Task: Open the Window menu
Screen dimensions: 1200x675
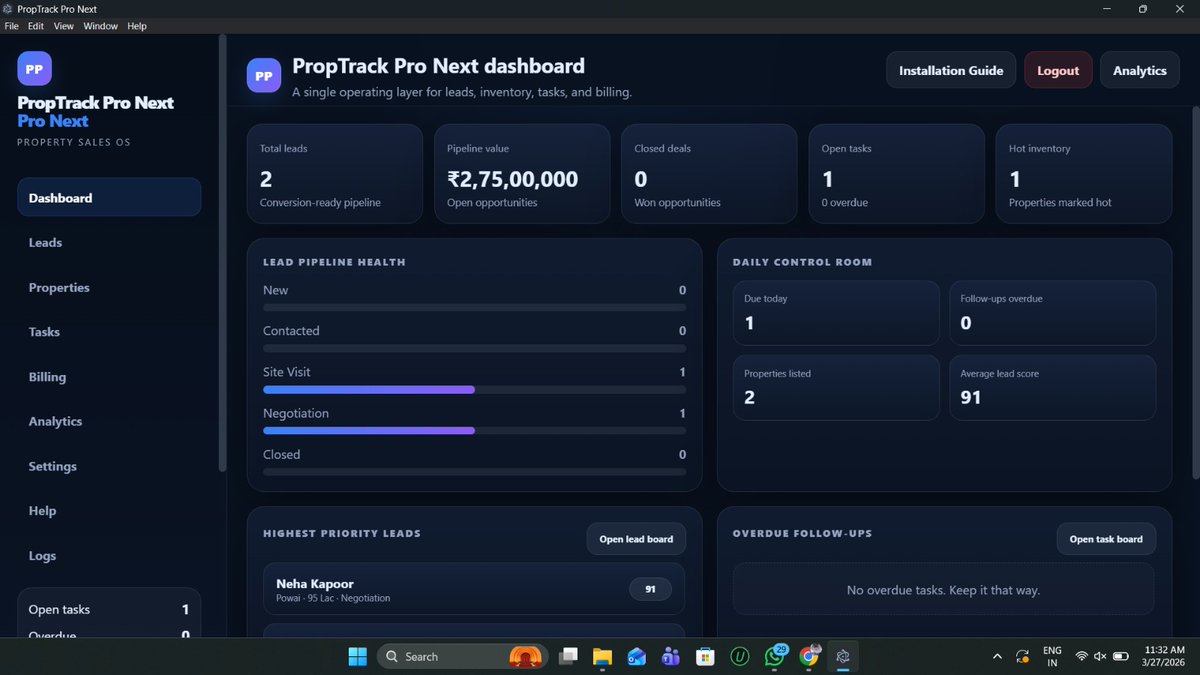Action: pyautogui.click(x=100, y=26)
